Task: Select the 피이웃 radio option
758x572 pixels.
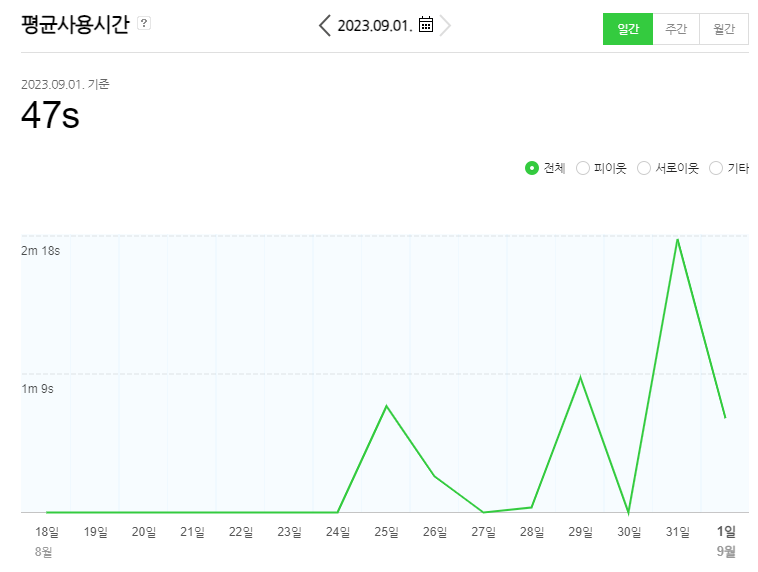Action: coord(583,168)
